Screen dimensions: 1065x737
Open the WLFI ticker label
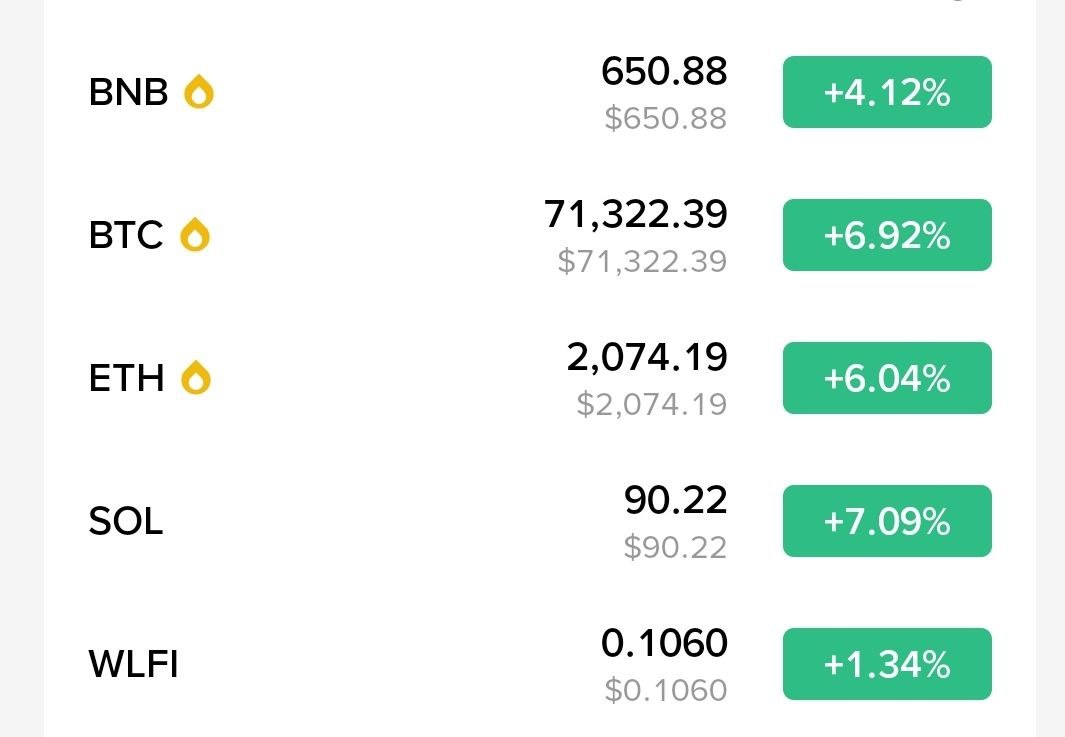point(133,664)
